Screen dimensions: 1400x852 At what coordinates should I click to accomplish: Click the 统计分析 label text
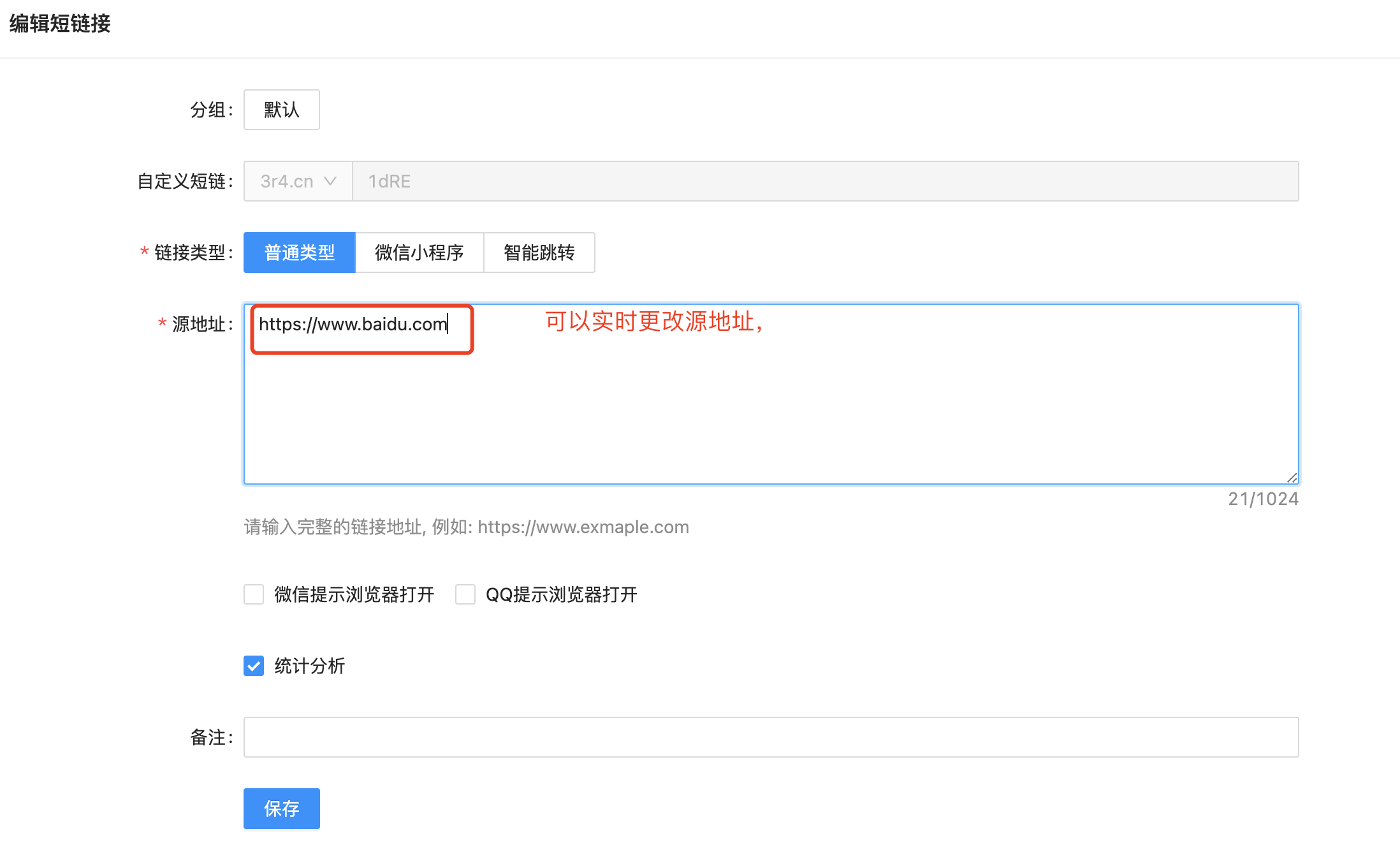[310, 666]
